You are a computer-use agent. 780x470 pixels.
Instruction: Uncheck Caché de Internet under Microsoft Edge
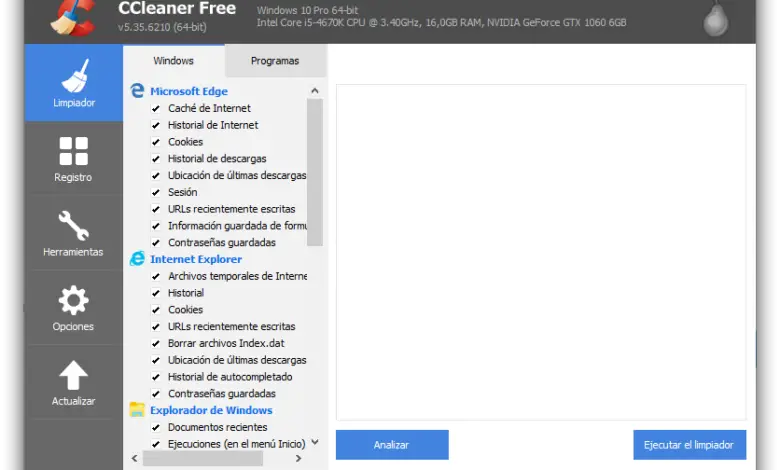tap(156, 108)
